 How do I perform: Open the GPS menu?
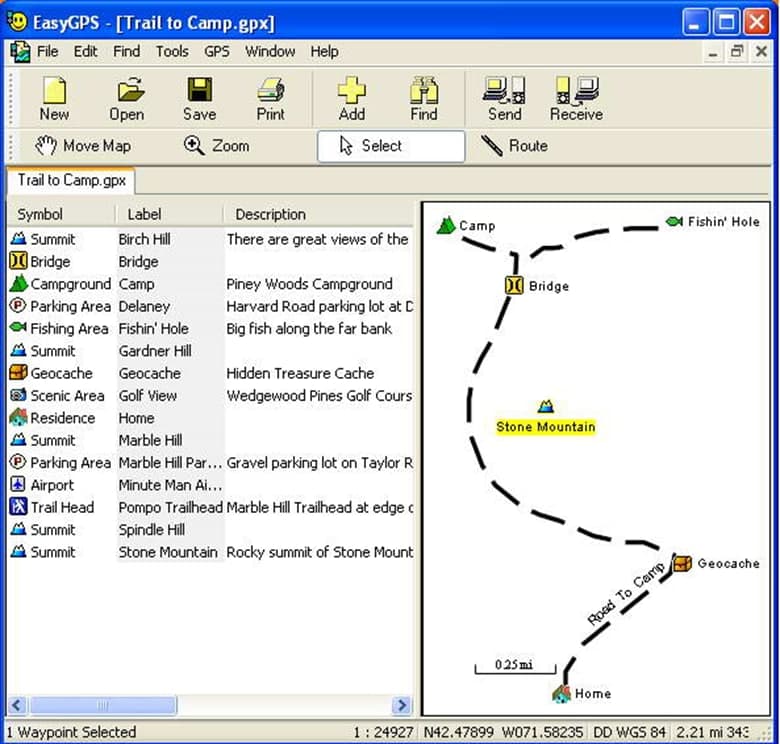pyautogui.click(x=216, y=51)
